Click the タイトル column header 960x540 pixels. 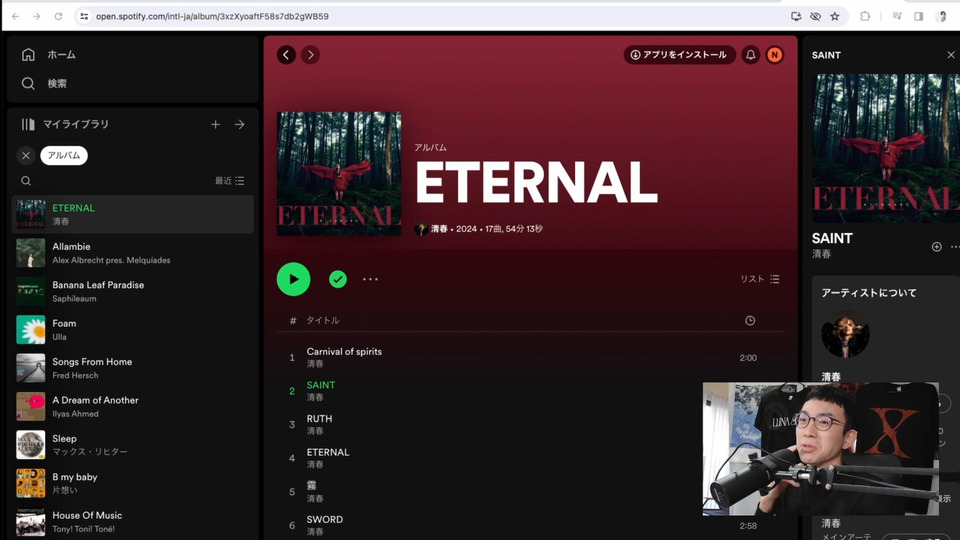(x=323, y=320)
